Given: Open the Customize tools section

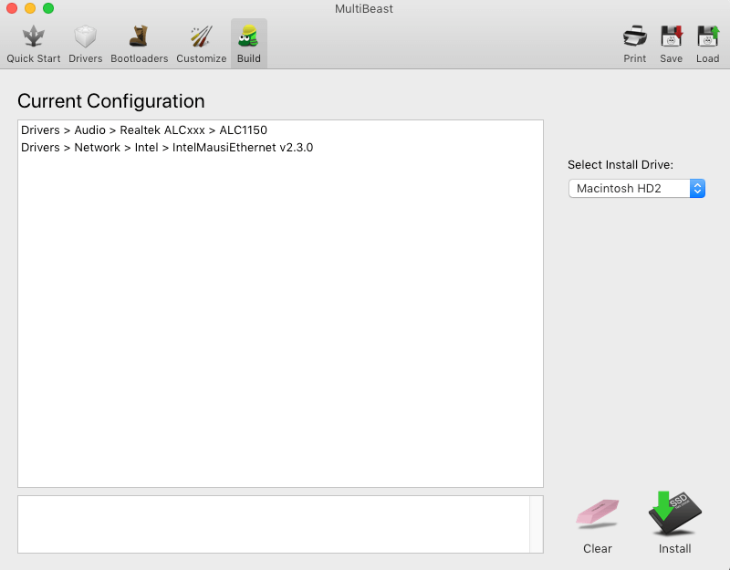Looking at the screenshot, I should pyautogui.click(x=201, y=44).
